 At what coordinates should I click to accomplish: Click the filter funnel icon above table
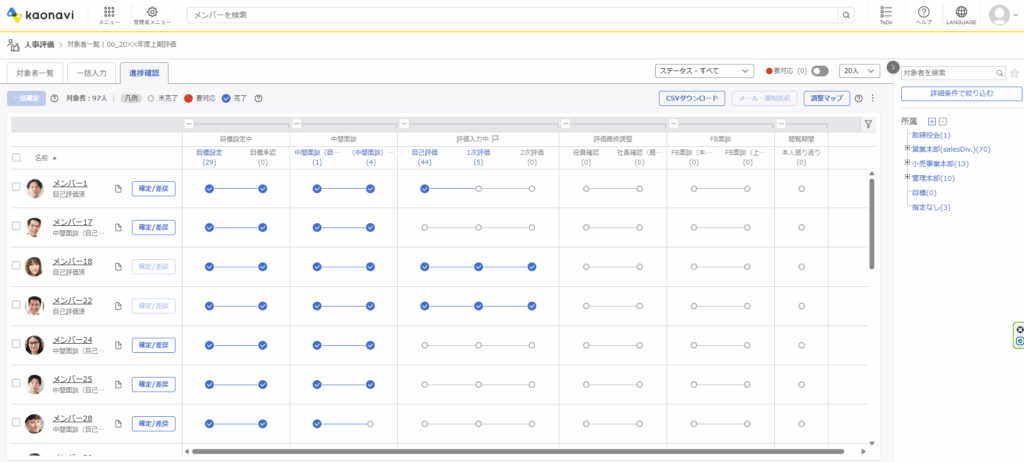click(x=868, y=124)
